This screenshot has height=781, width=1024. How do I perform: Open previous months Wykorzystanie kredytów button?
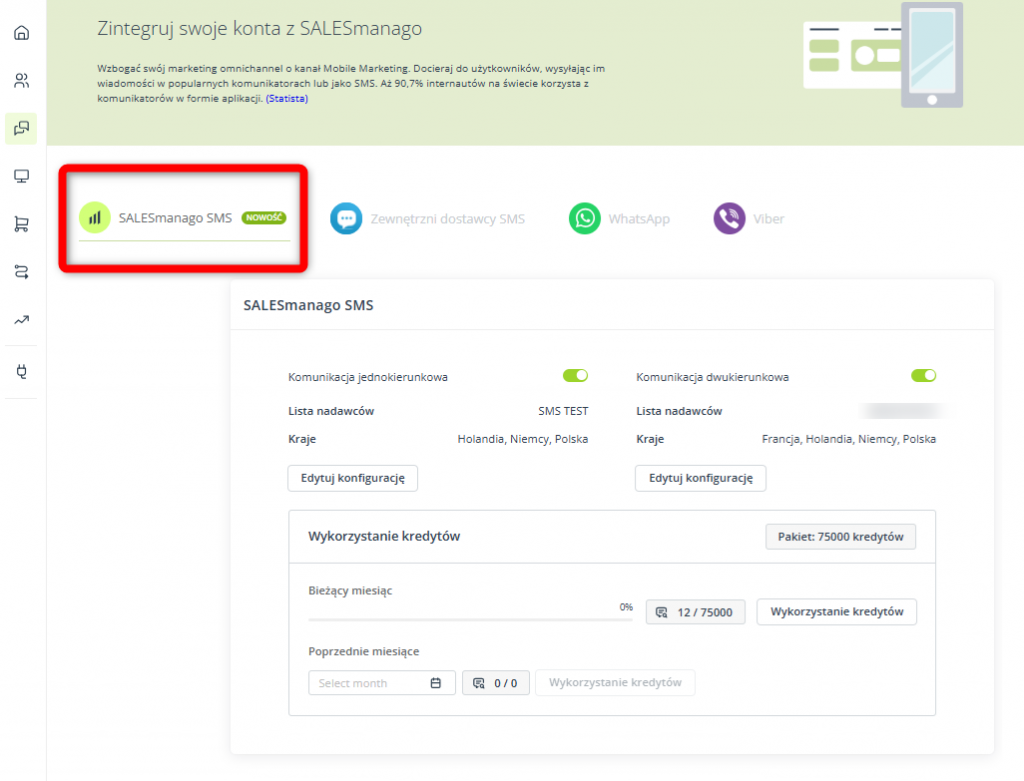(615, 682)
